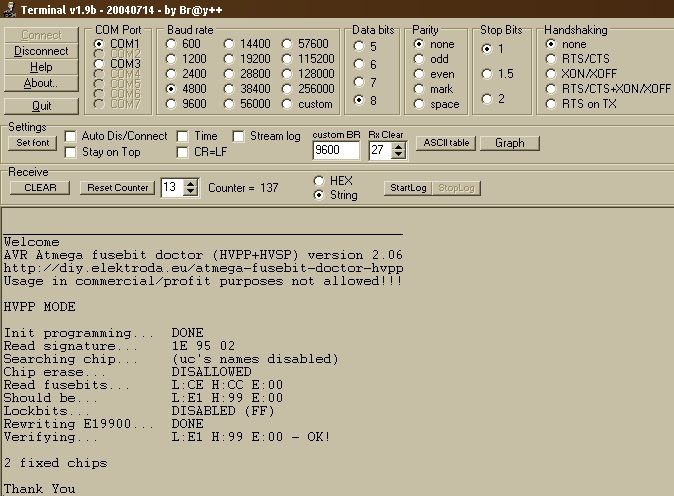Set handshaking to XON/XOFF
The height and width of the screenshot is (496, 674).
coord(551,74)
